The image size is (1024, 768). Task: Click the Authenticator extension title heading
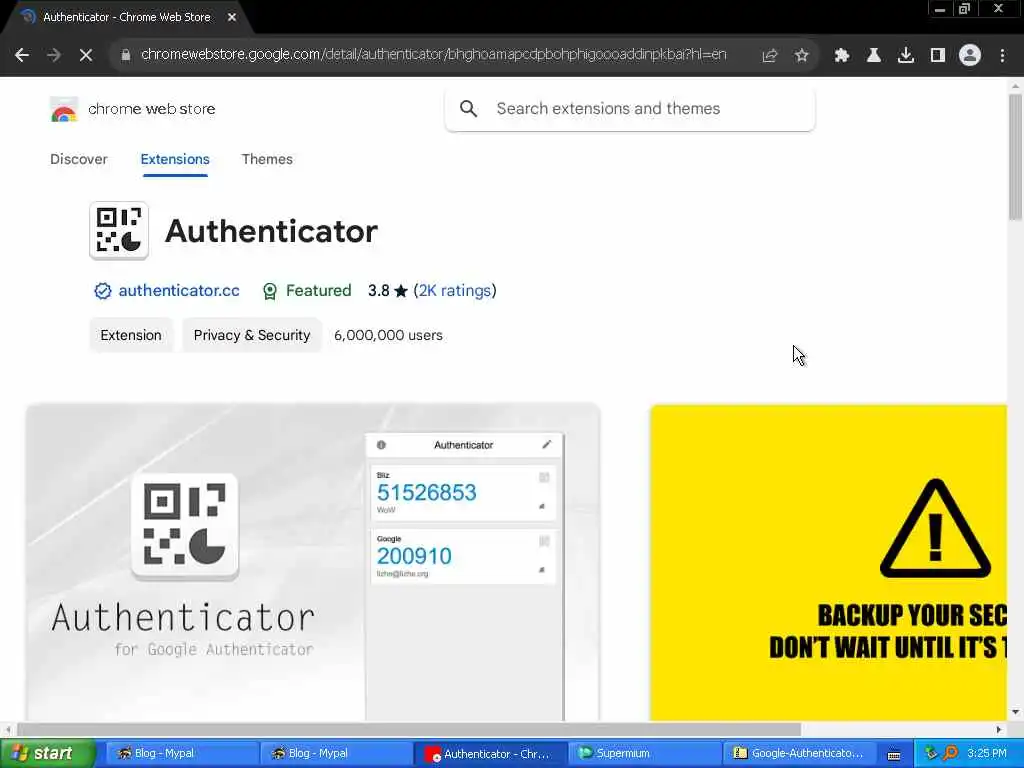tap(271, 231)
